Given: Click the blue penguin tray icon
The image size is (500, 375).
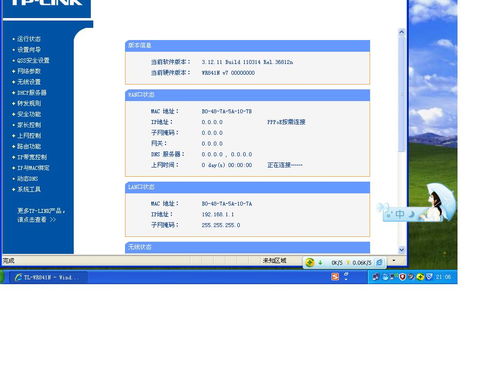Looking at the screenshot, I should point(385,277).
